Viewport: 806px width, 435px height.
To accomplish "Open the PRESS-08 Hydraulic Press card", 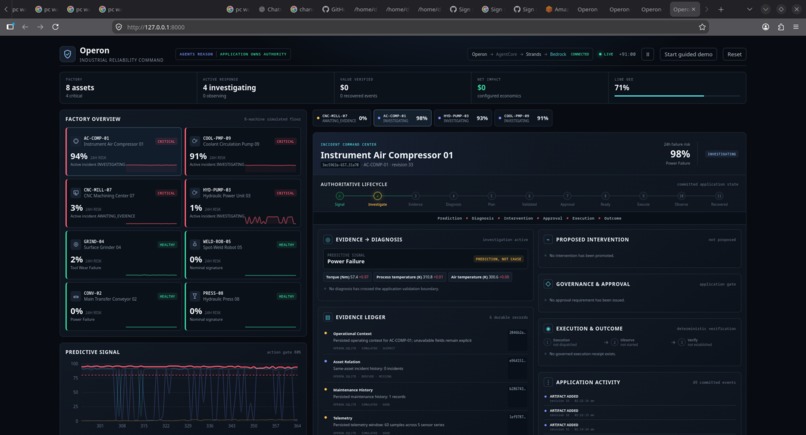I will (243, 306).
